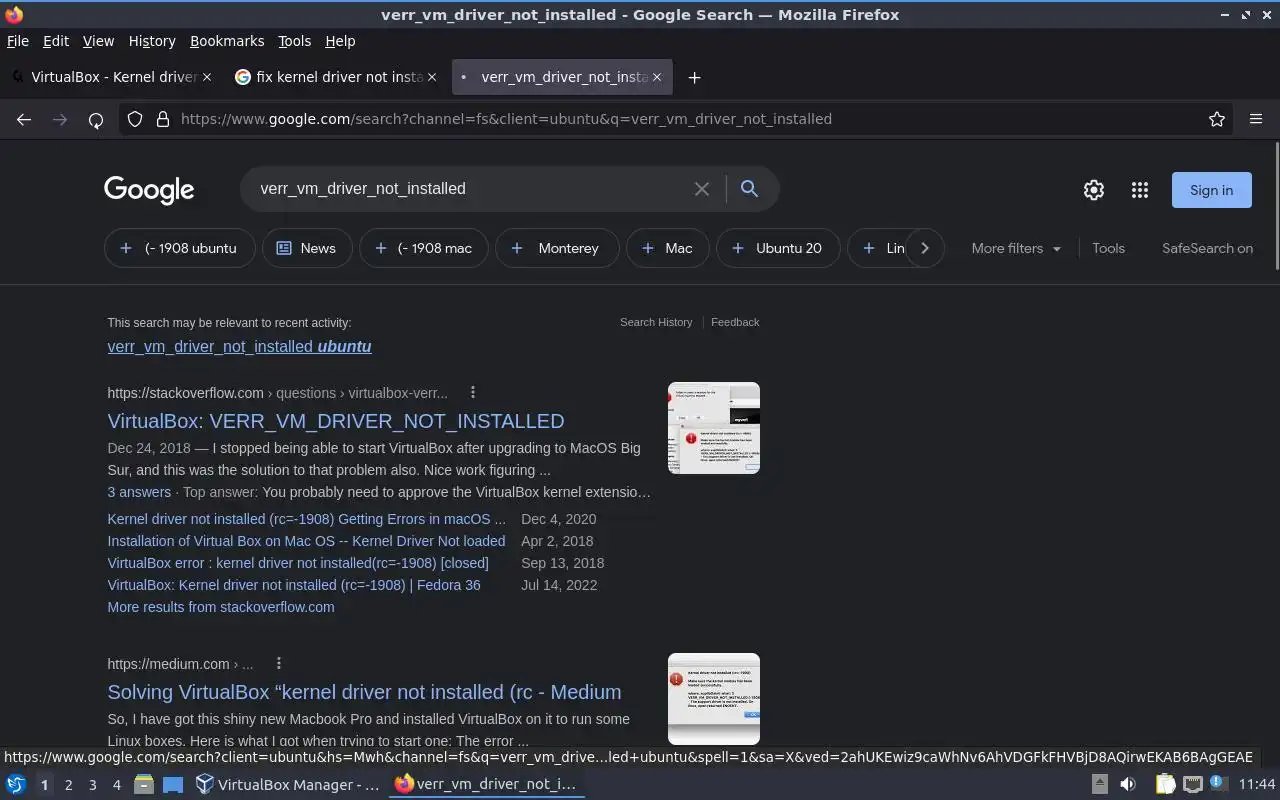
Task: Open Solving VirtualBox Medium result
Action: [x=364, y=692]
